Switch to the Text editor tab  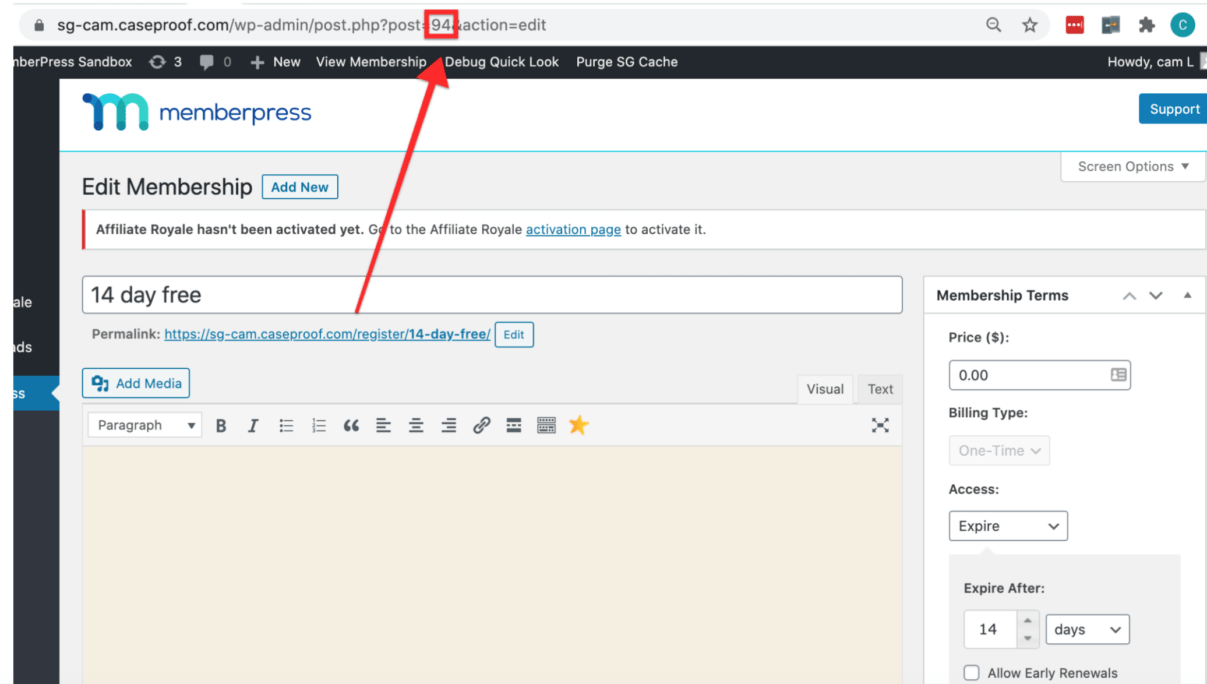(880, 389)
